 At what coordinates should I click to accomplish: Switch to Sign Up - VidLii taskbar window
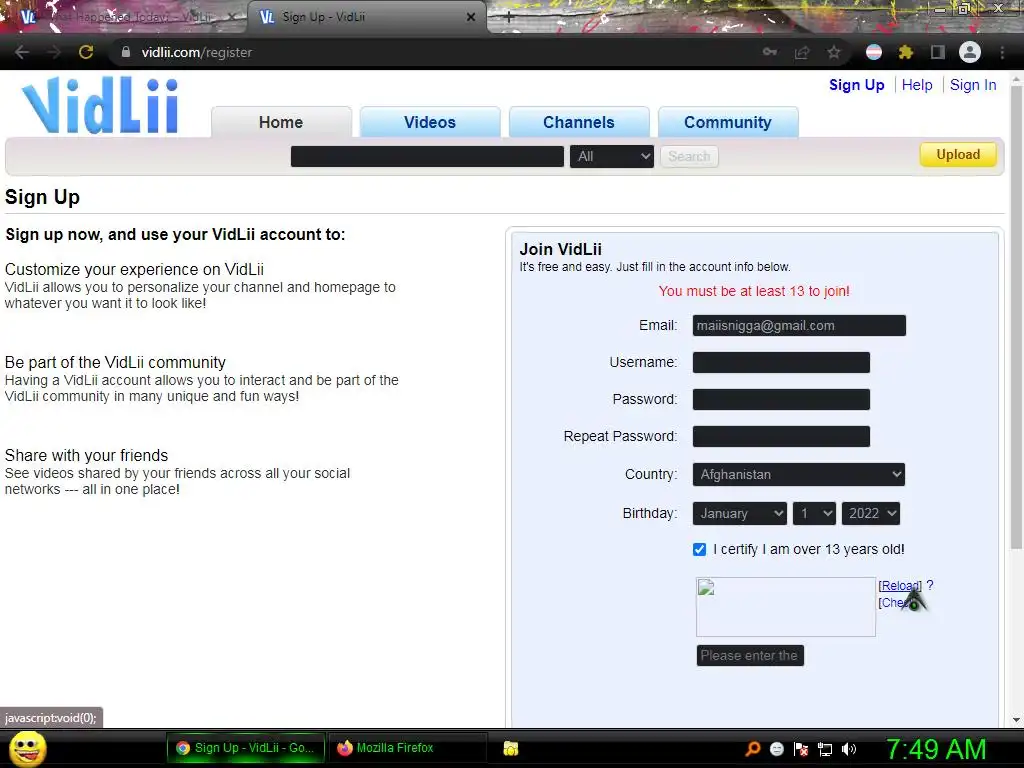246,748
